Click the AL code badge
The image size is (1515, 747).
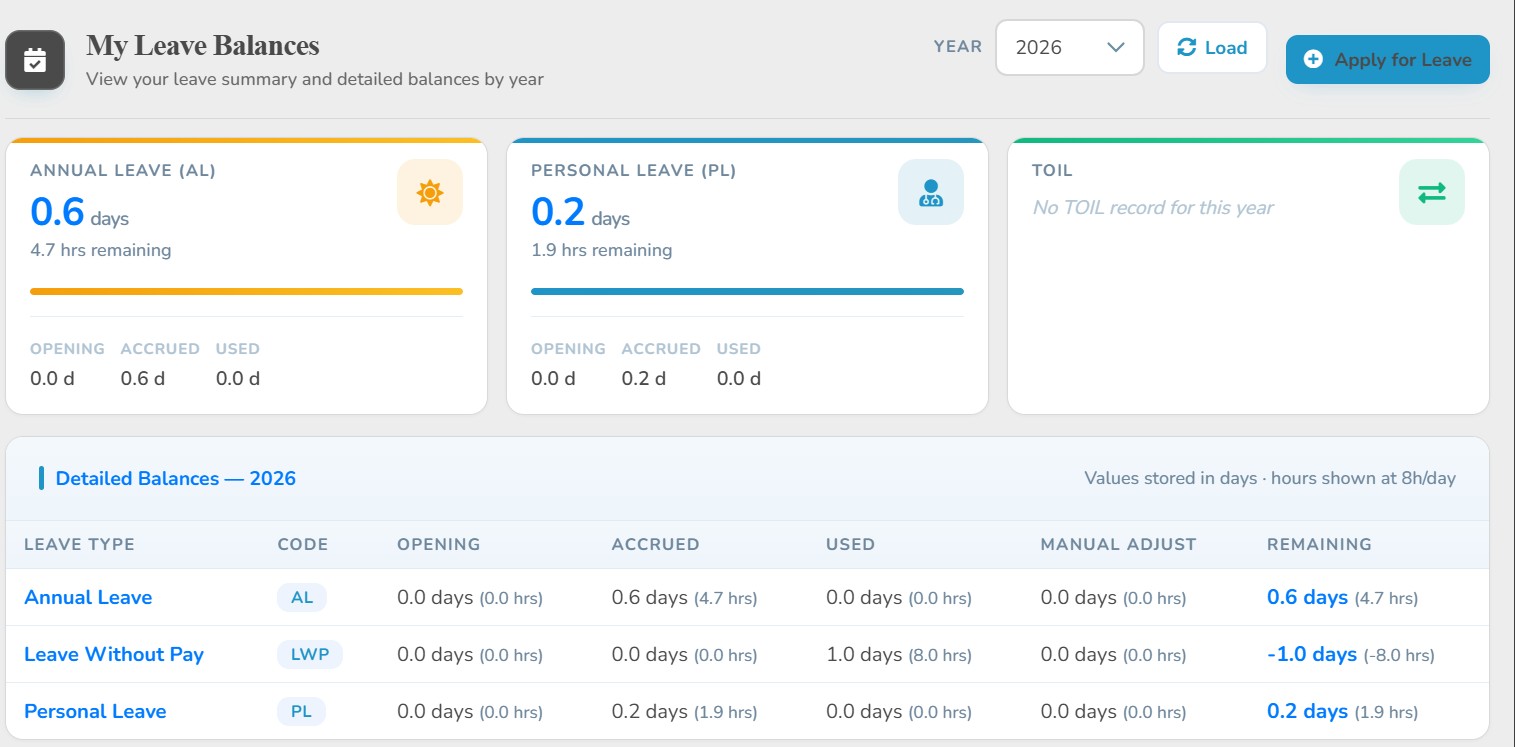pos(302,597)
